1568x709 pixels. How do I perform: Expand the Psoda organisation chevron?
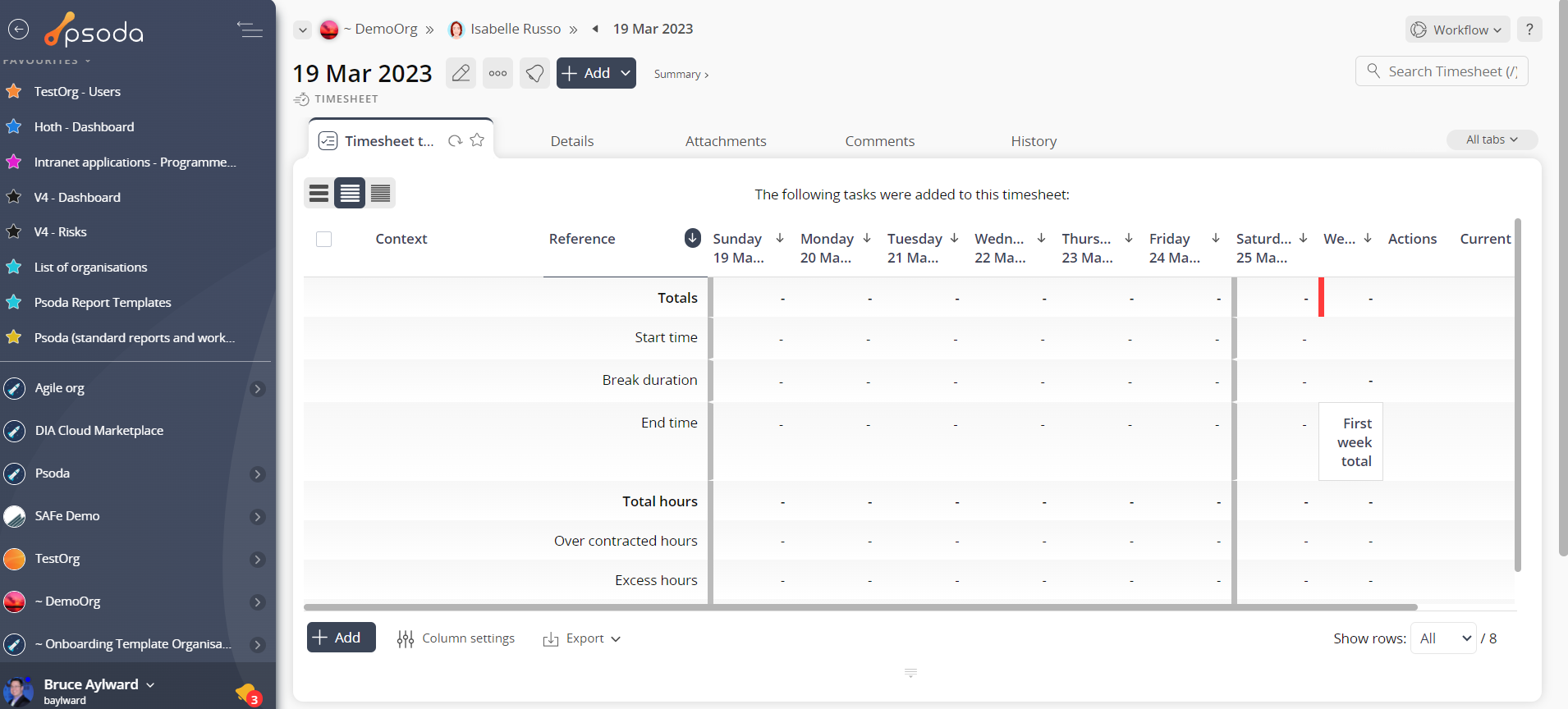pos(258,474)
